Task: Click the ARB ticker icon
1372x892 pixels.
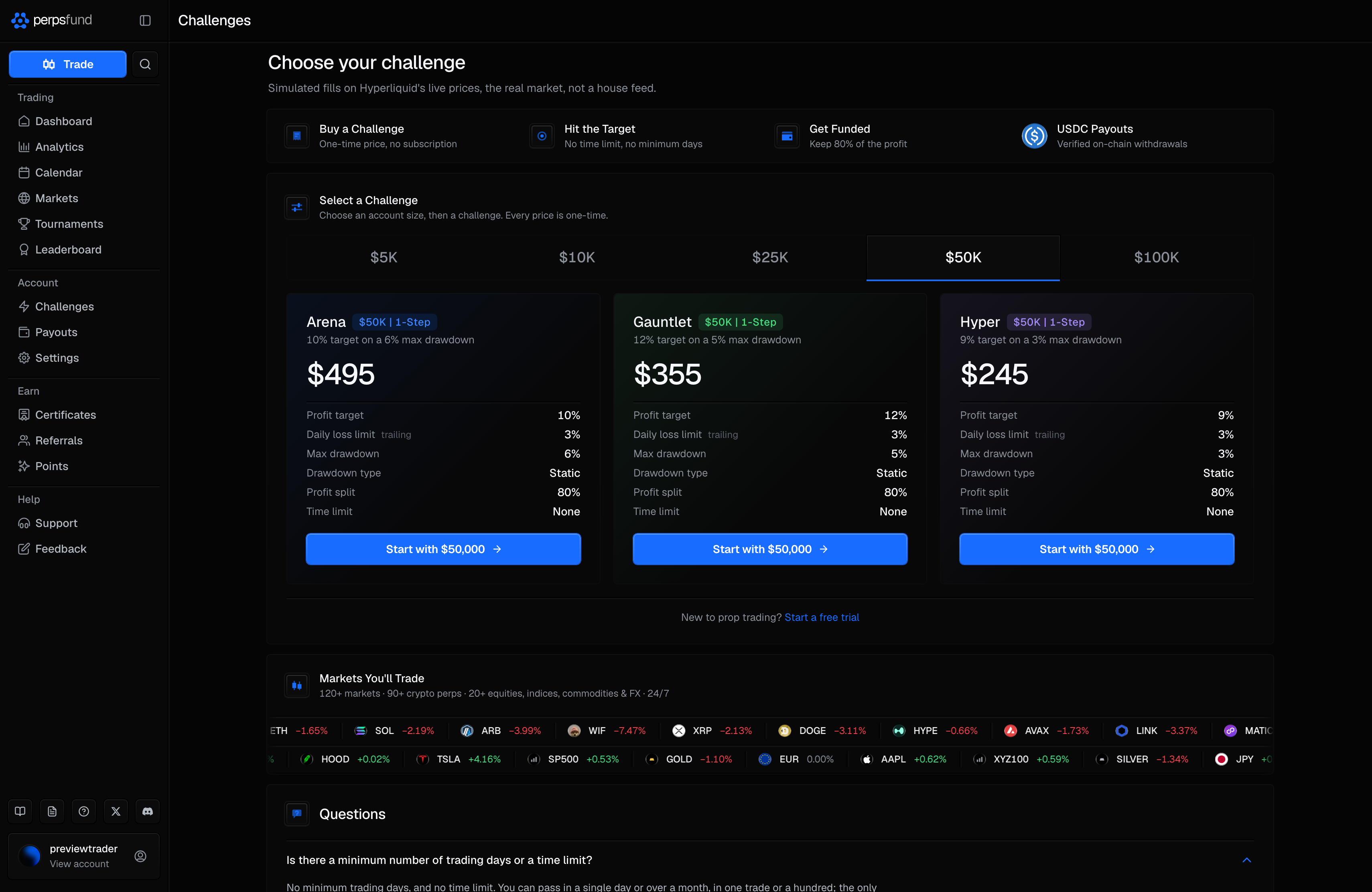Action: [x=467, y=731]
